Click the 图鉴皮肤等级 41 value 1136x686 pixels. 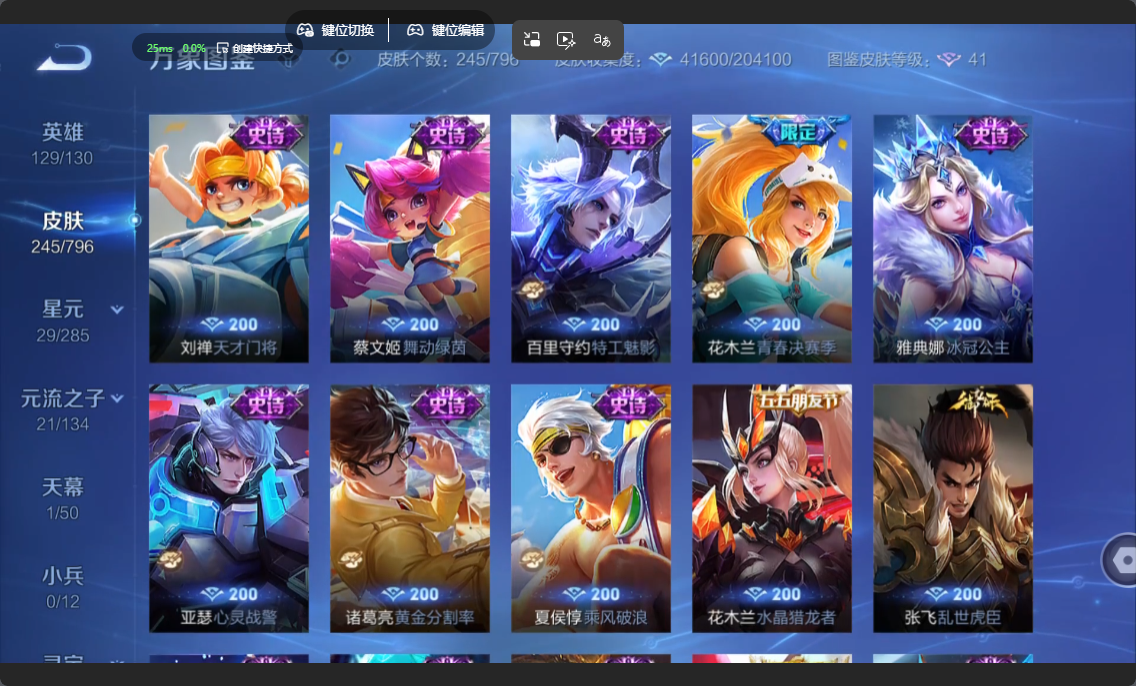(x=977, y=59)
